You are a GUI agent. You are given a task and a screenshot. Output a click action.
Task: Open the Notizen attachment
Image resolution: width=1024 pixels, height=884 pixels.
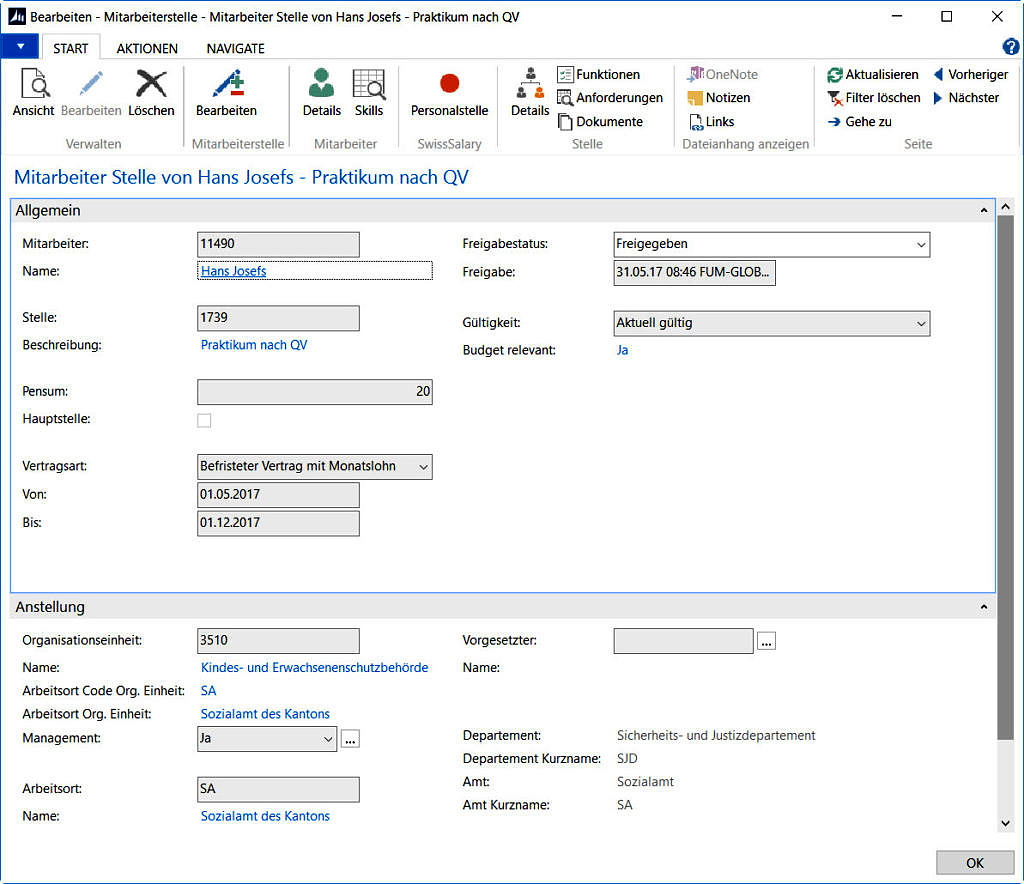click(x=718, y=98)
